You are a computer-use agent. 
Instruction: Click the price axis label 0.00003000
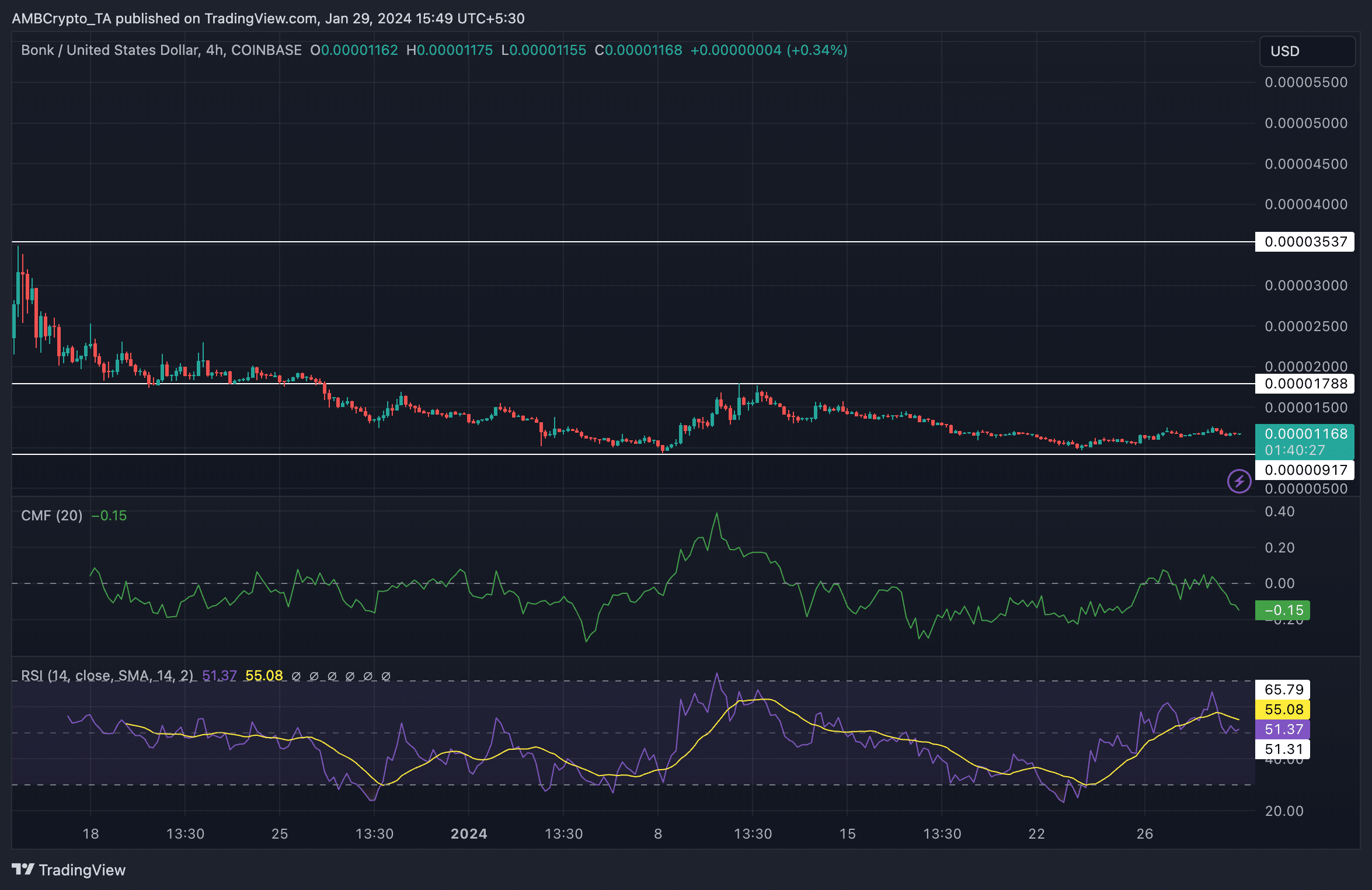pyautogui.click(x=1306, y=286)
